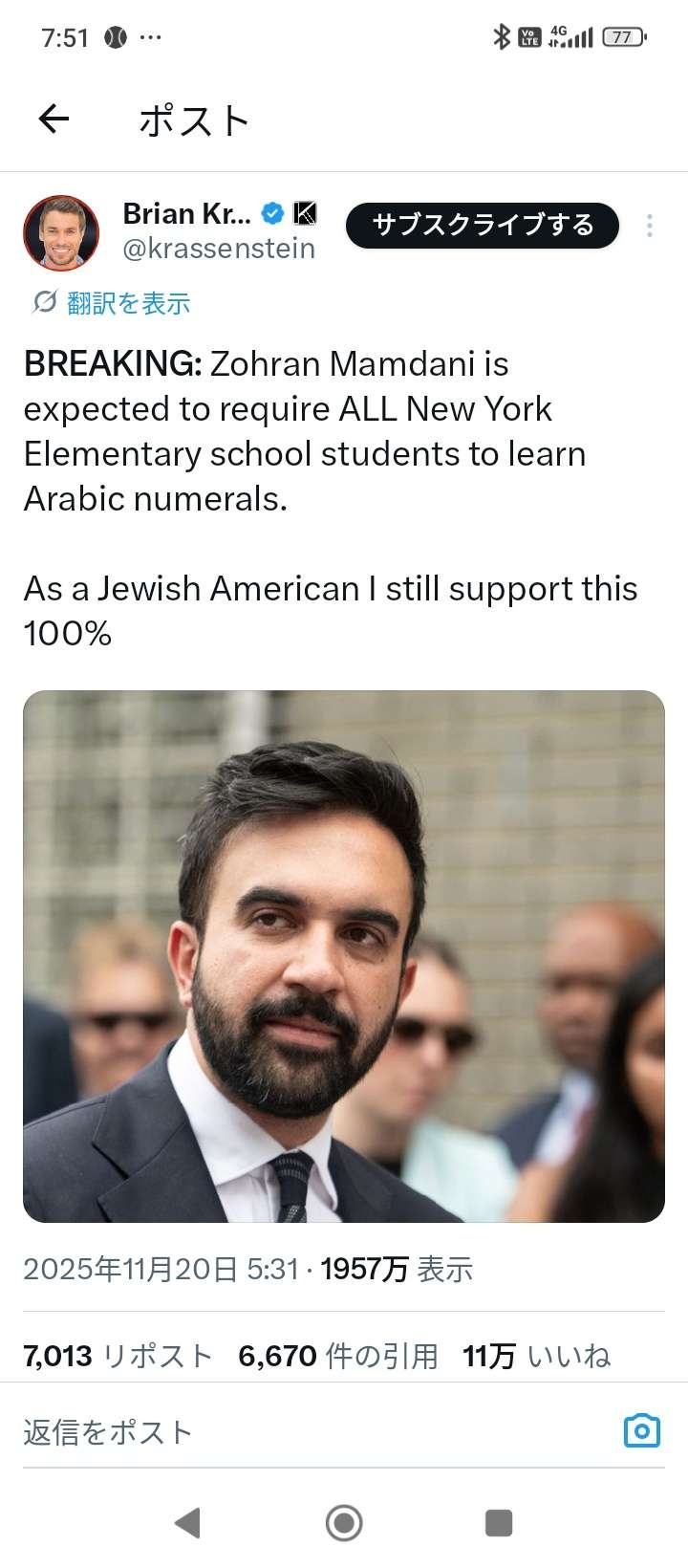View the 7,013 リポスト list
The height and width of the screenshot is (1568, 688).
click(118, 1356)
